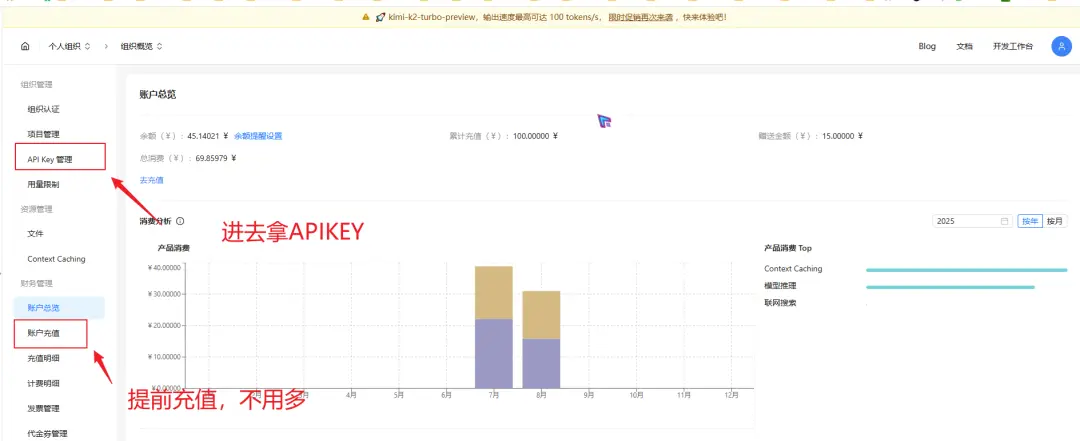Click the calendar icon in the year field
The image size is (1080, 441).
click(x=1005, y=221)
